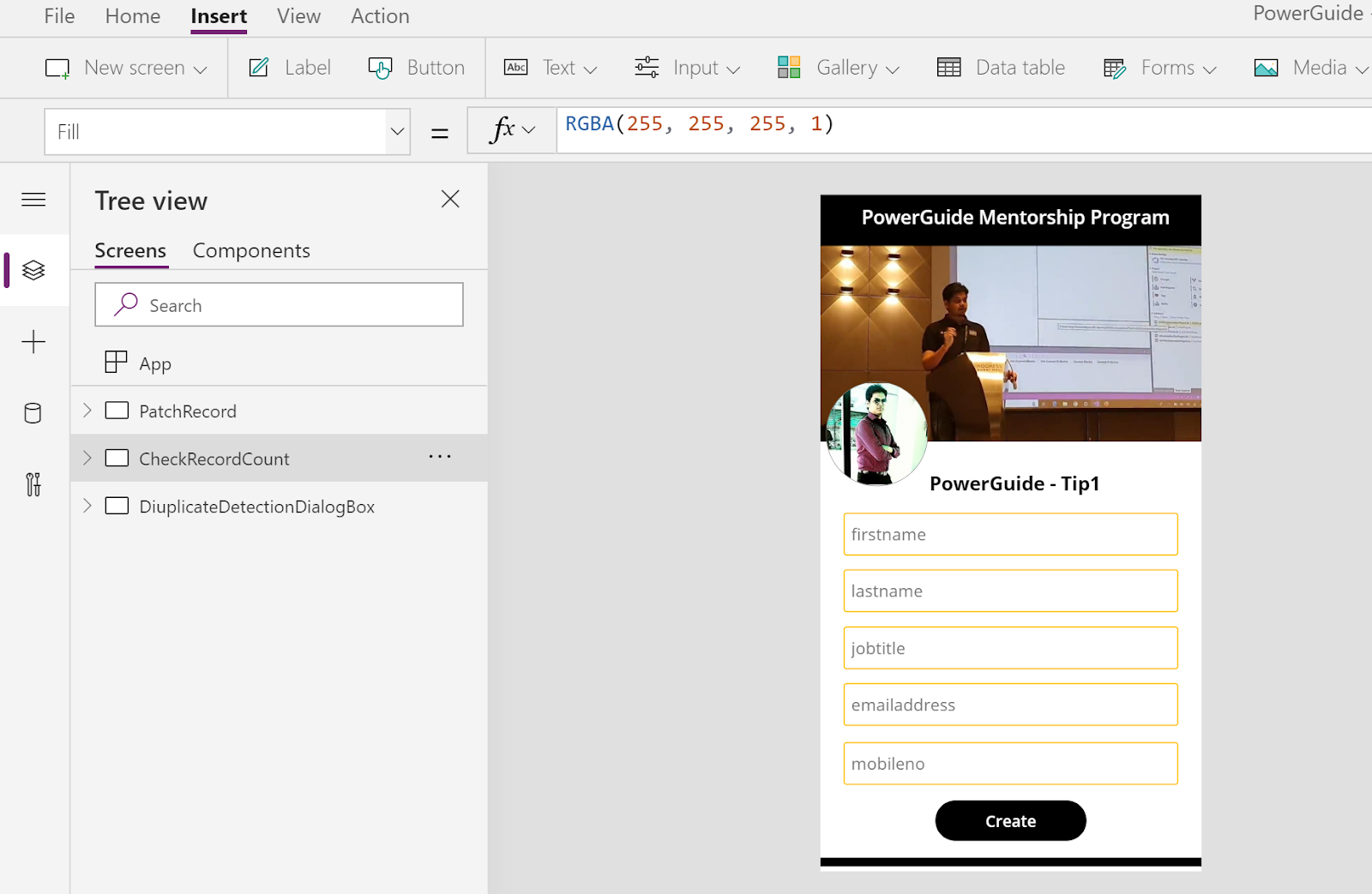Viewport: 1372px width, 894px height.
Task: Insert a Label control
Action: [289, 68]
